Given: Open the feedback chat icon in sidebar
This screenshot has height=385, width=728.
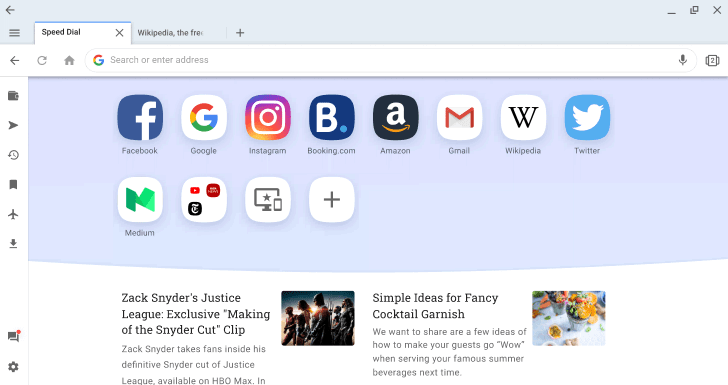Looking at the screenshot, I should pyautogui.click(x=13, y=336).
